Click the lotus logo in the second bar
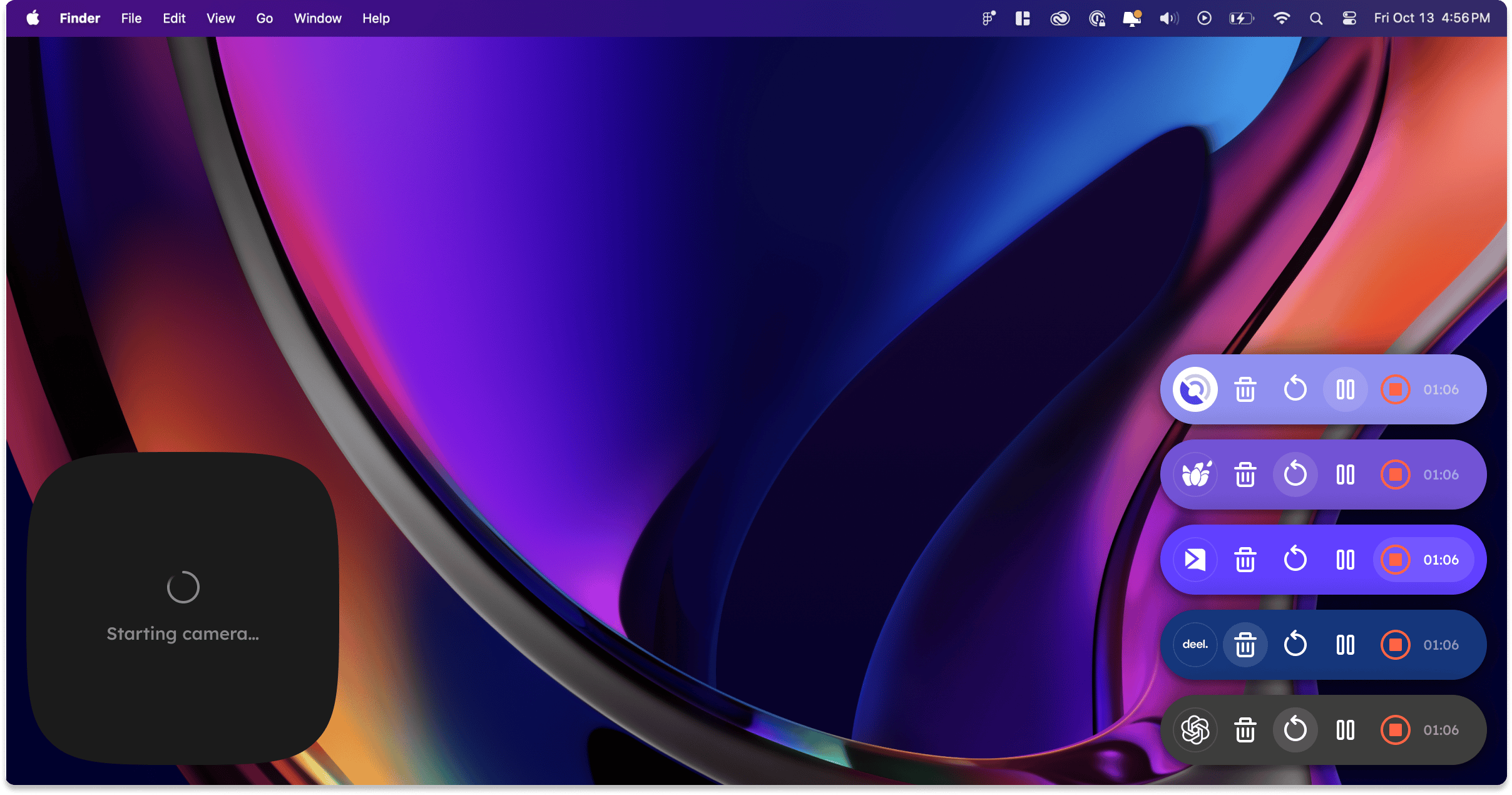This screenshot has width=1512, height=795. pos(1195,474)
